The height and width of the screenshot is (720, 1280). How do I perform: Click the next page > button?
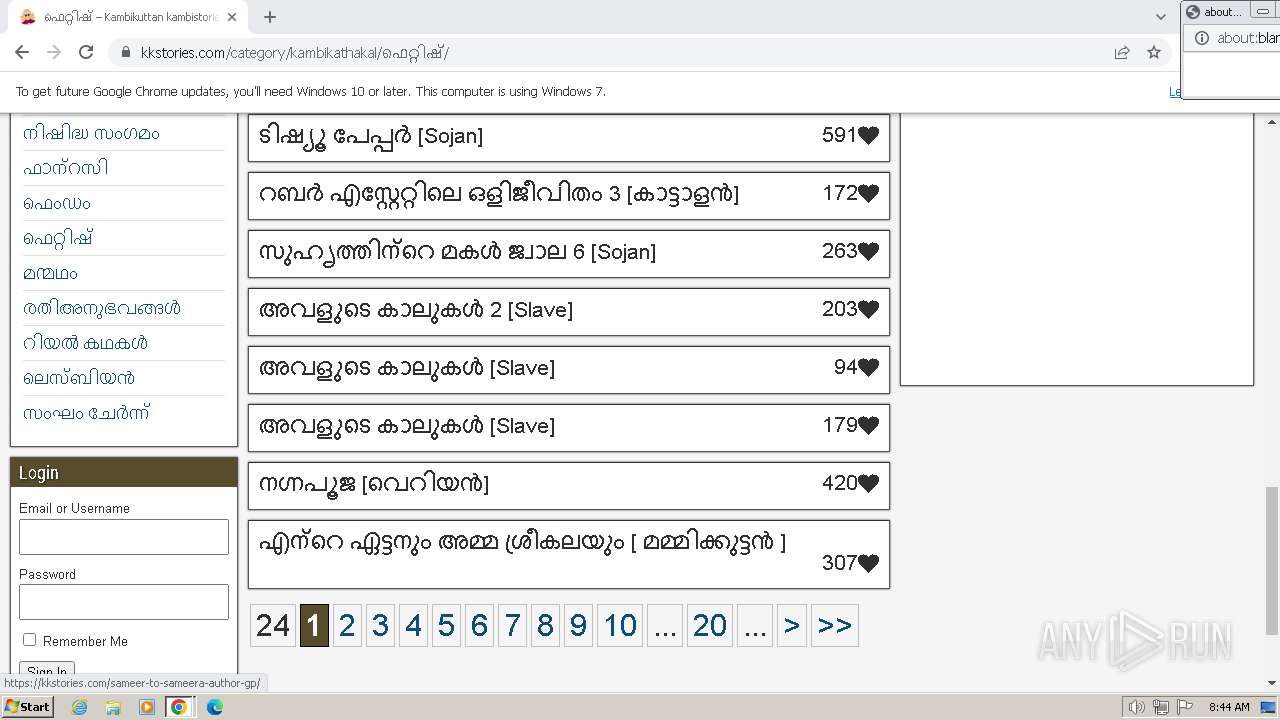pyautogui.click(x=792, y=626)
